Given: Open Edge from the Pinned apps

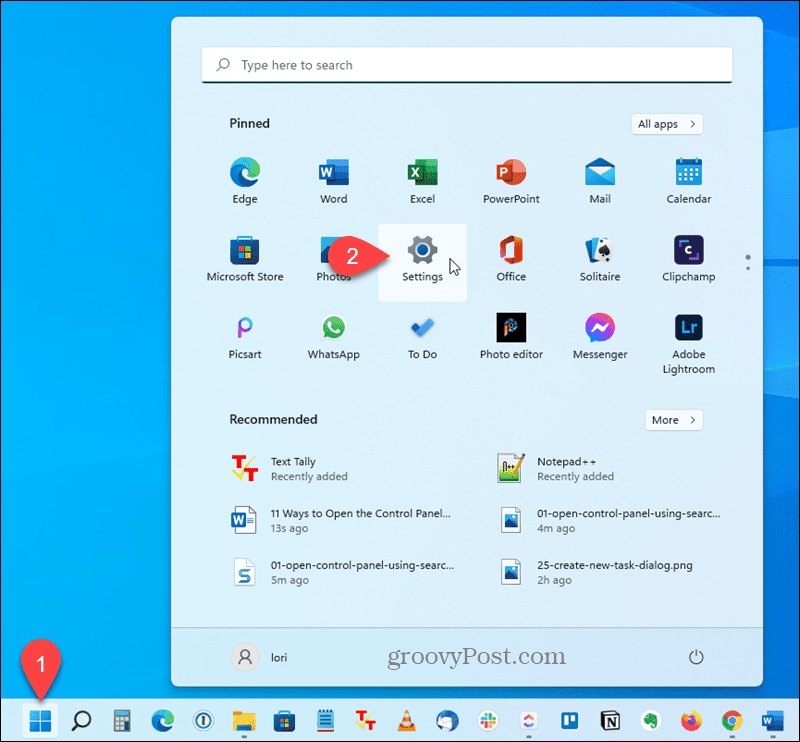Looking at the screenshot, I should tap(245, 181).
